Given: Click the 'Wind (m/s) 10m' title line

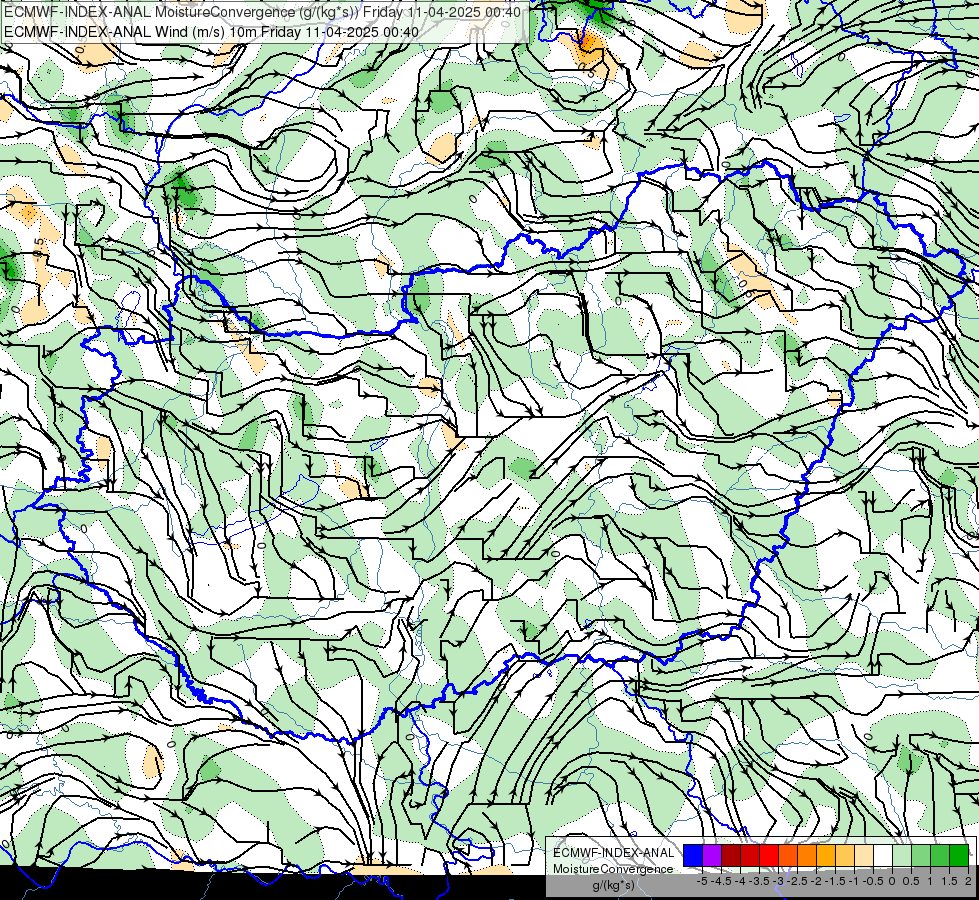Looking at the screenshot, I should [x=211, y=32].
